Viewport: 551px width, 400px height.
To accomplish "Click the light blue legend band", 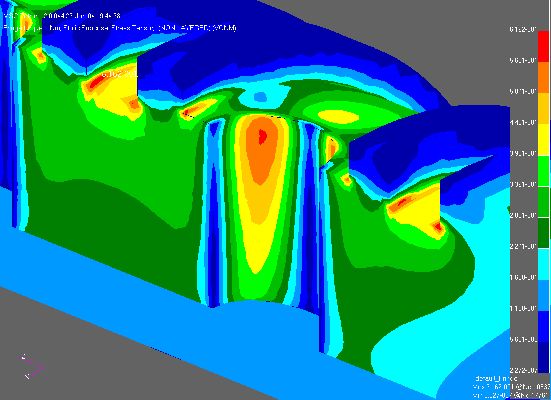I will [x=543, y=295].
